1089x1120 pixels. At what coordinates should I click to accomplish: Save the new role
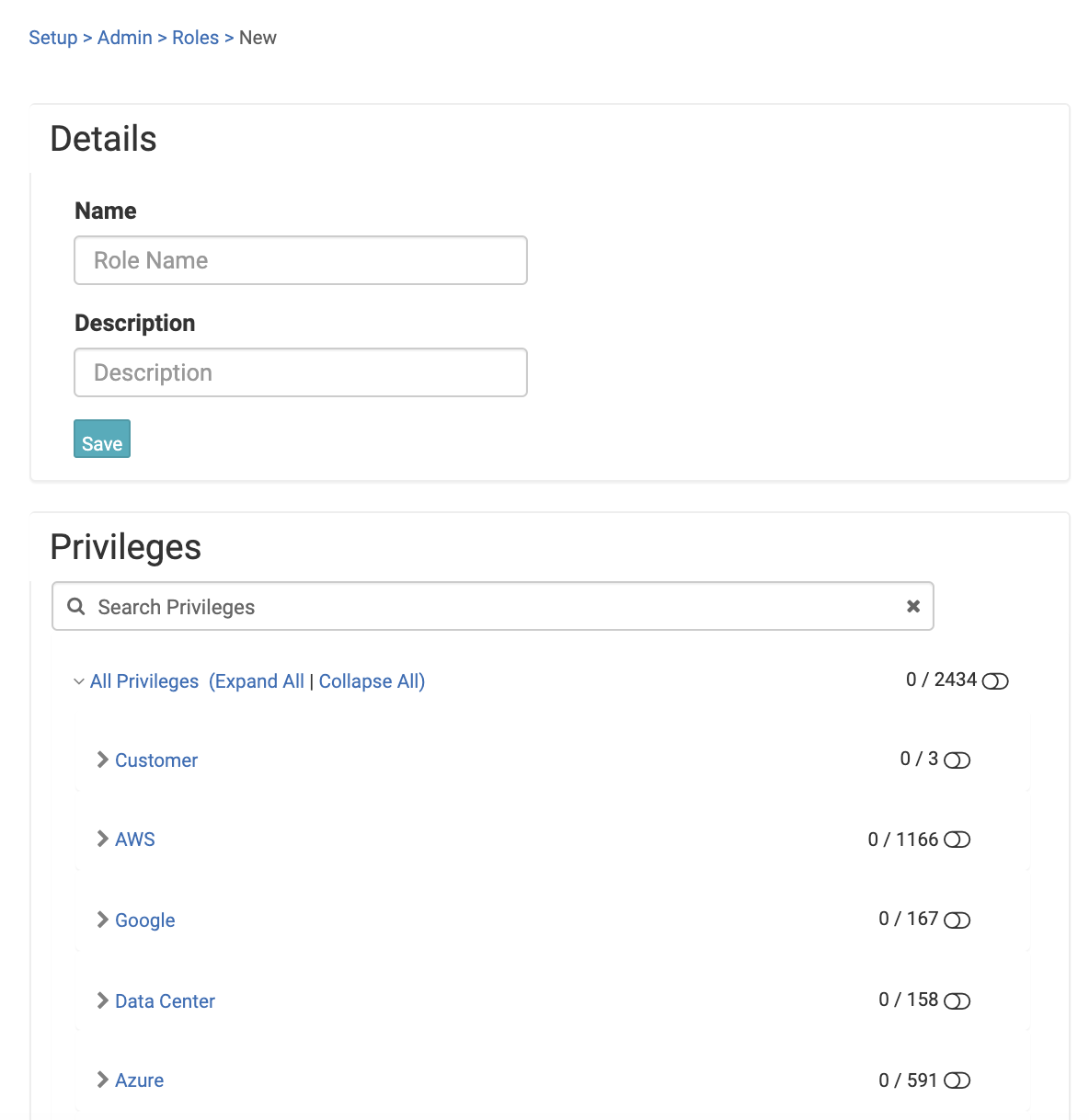pyautogui.click(x=101, y=439)
